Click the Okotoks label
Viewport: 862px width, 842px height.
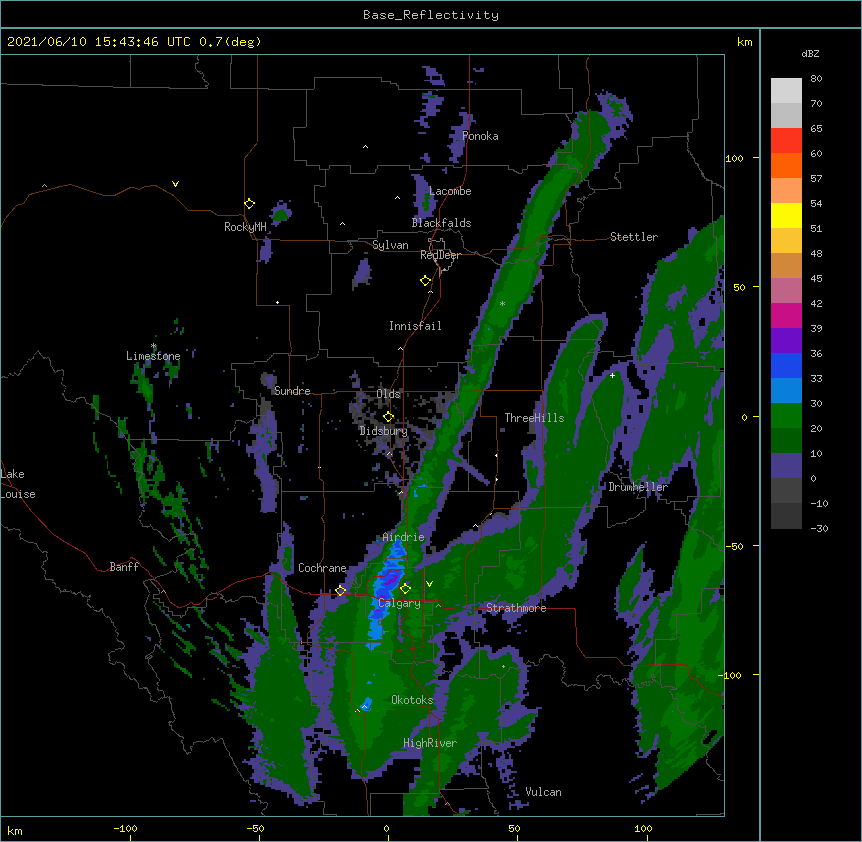pyautogui.click(x=412, y=700)
